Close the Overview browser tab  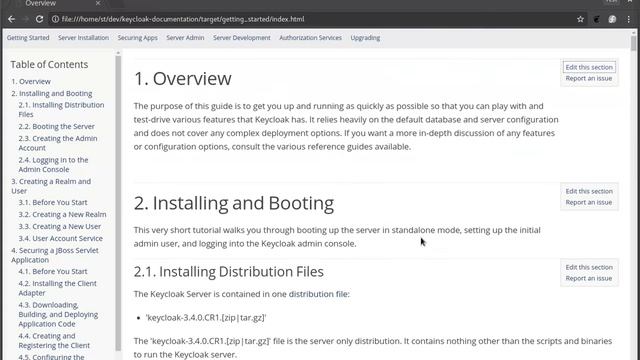point(98,3)
